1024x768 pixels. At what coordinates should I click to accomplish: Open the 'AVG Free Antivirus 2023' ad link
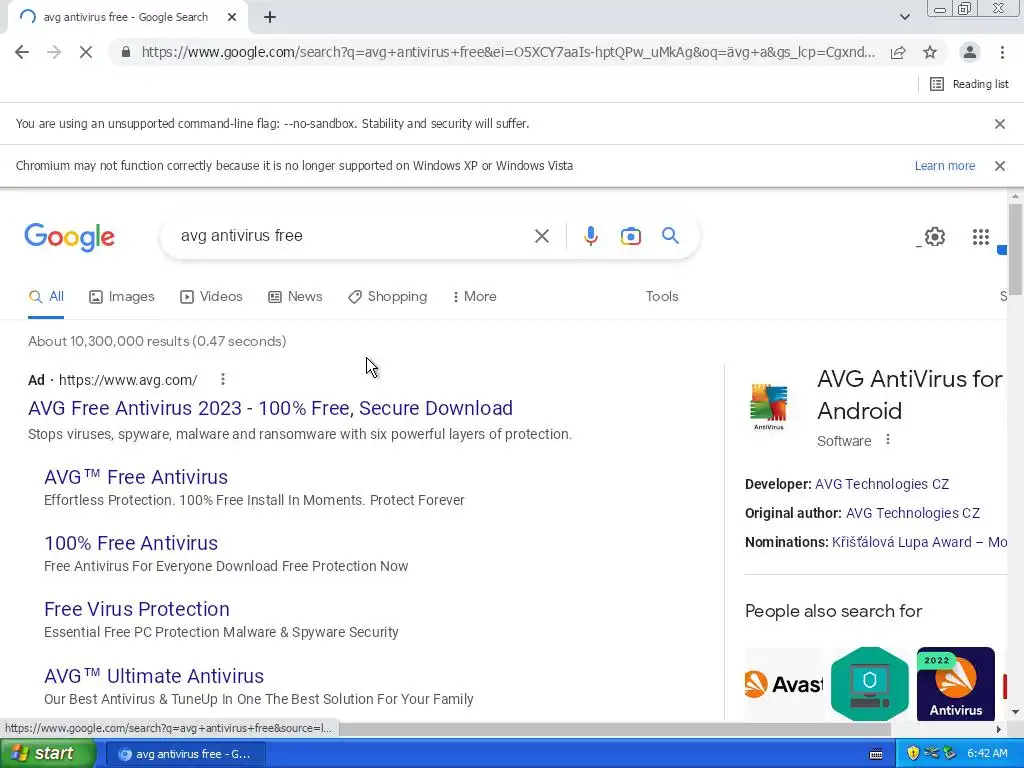click(x=270, y=408)
